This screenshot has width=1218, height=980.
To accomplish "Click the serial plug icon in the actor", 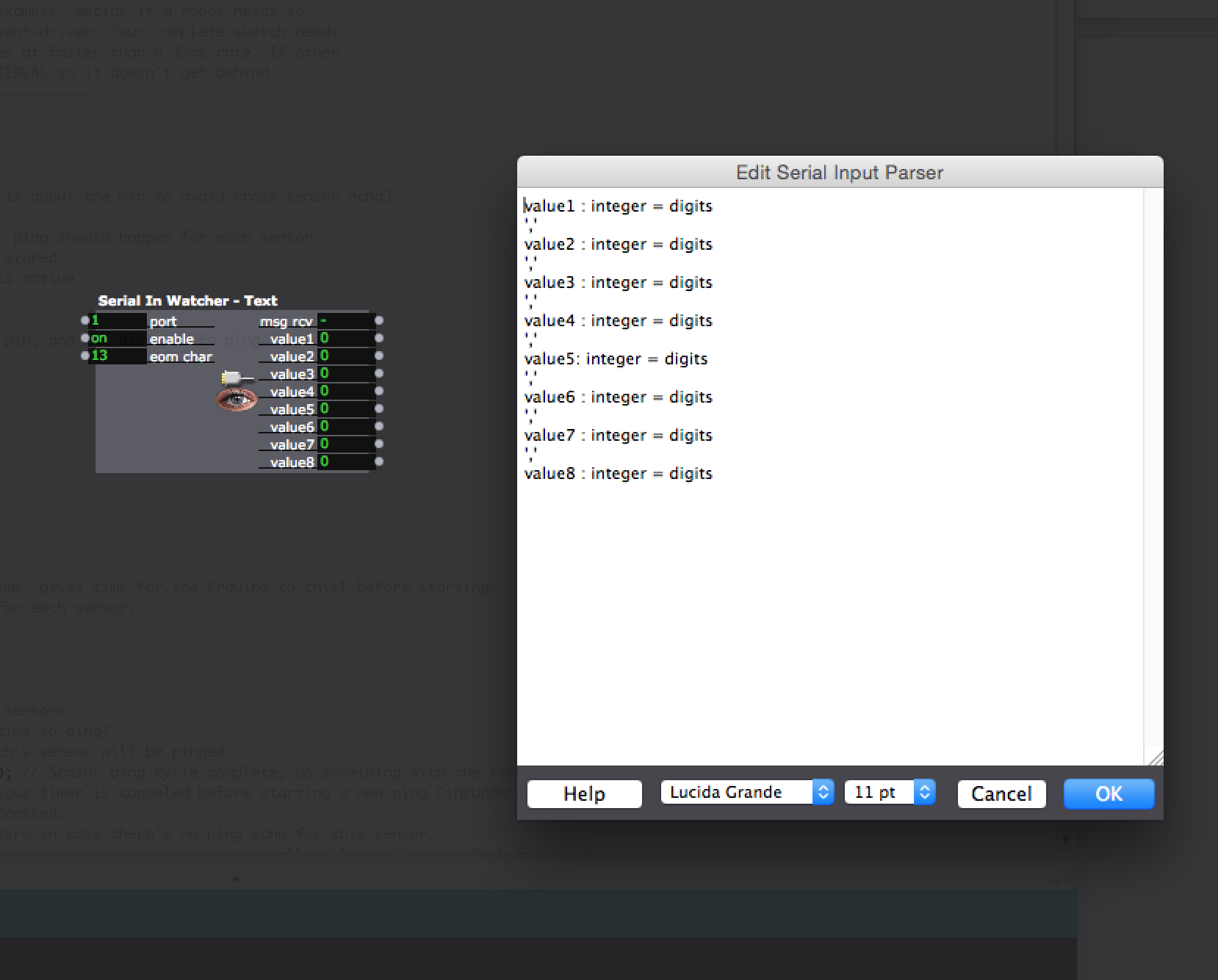I will click(237, 378).
